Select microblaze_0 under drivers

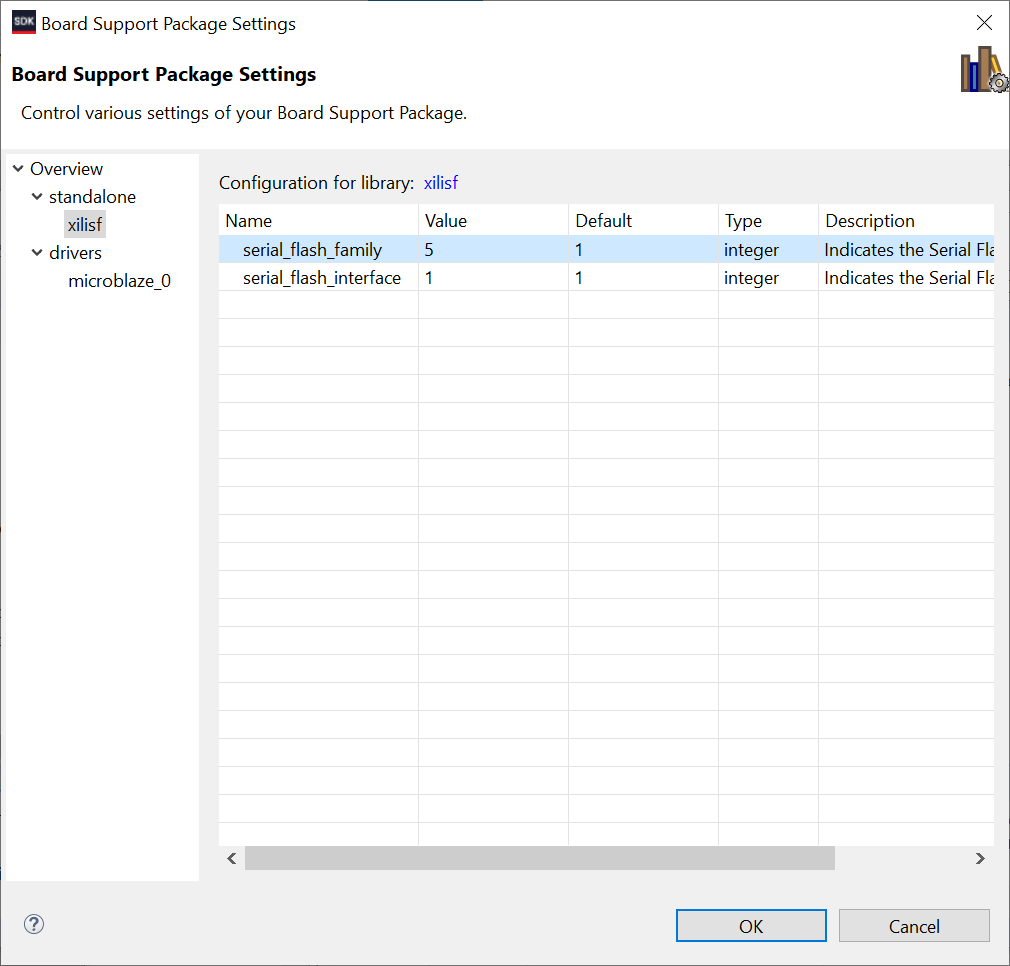[x=119, y=281]
